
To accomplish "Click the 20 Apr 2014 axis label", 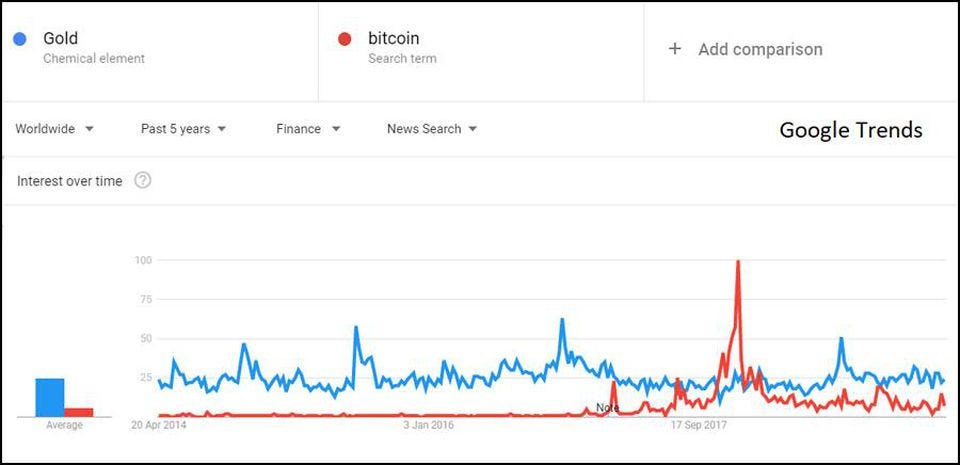I will pos(159,425).
